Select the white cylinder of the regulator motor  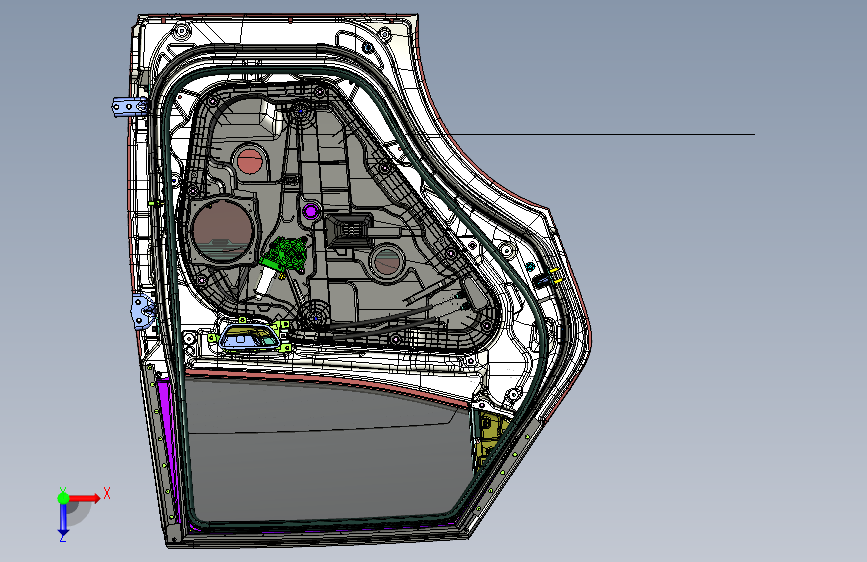pos(264,282)
